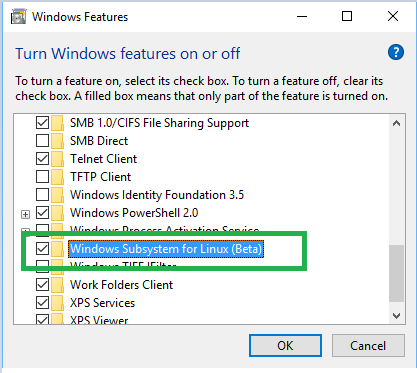The height and width of the screenshot is (373, 417).
Task: Click the folder icon beside TFTP Client
Action: pyautogui.click(x=58, y=177)
